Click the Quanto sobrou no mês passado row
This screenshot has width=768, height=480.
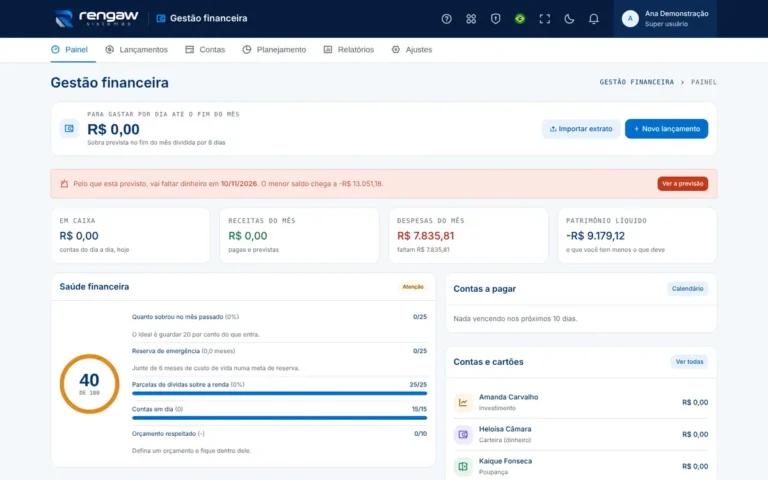coord(279,325)
